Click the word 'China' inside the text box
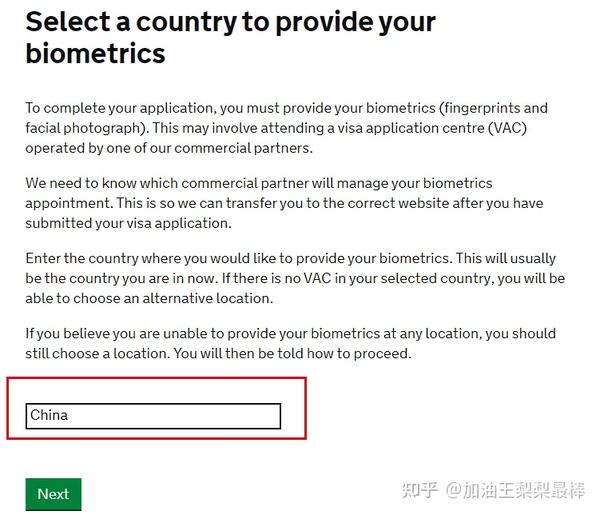The width and height of the screenshot is (600, 515). [49, 415]
